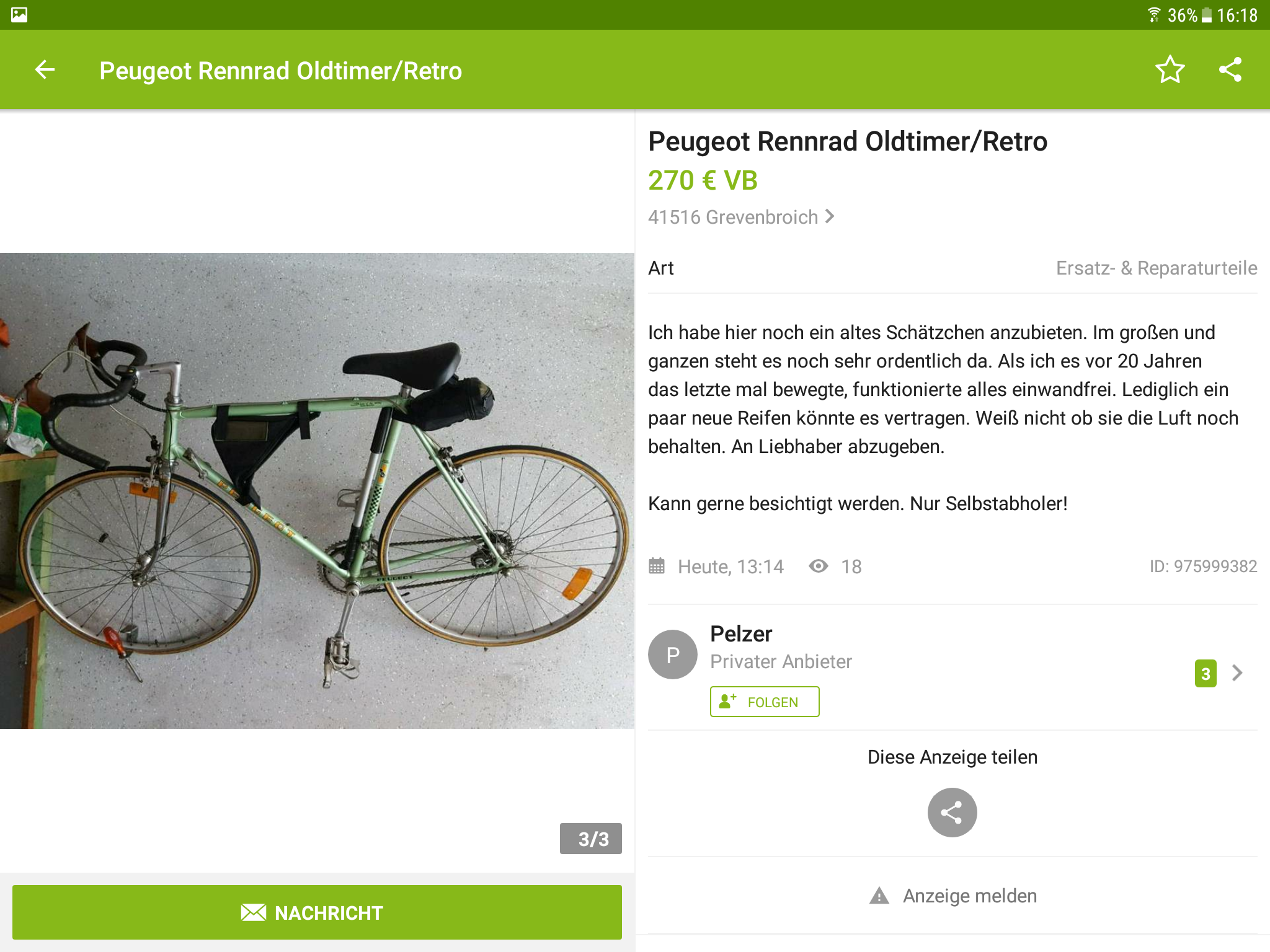Tap the round share button under 'Diese Anzeige teilen'
This screenshot has width=1270, height=952.
pos(952,812)
